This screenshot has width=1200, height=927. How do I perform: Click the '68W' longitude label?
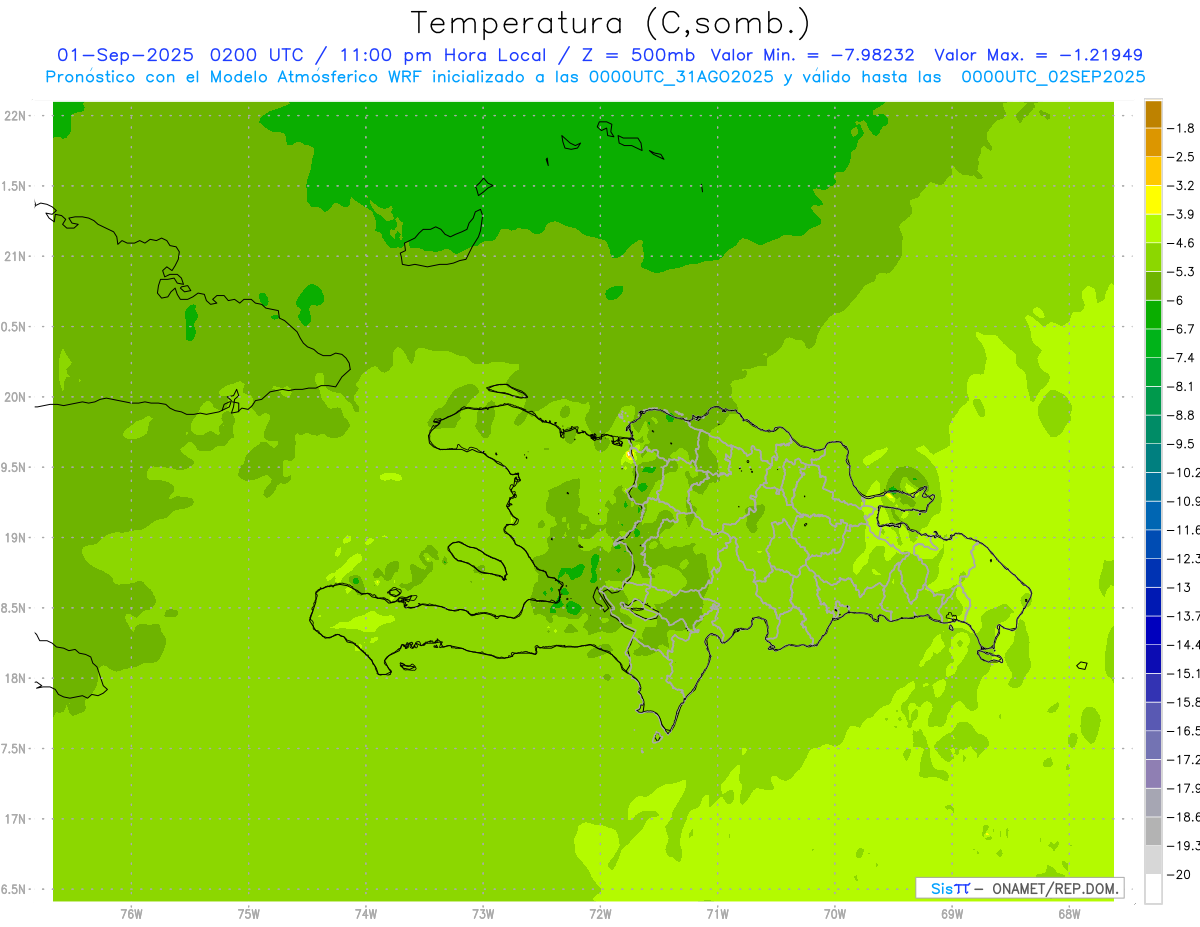point(1069,914)
